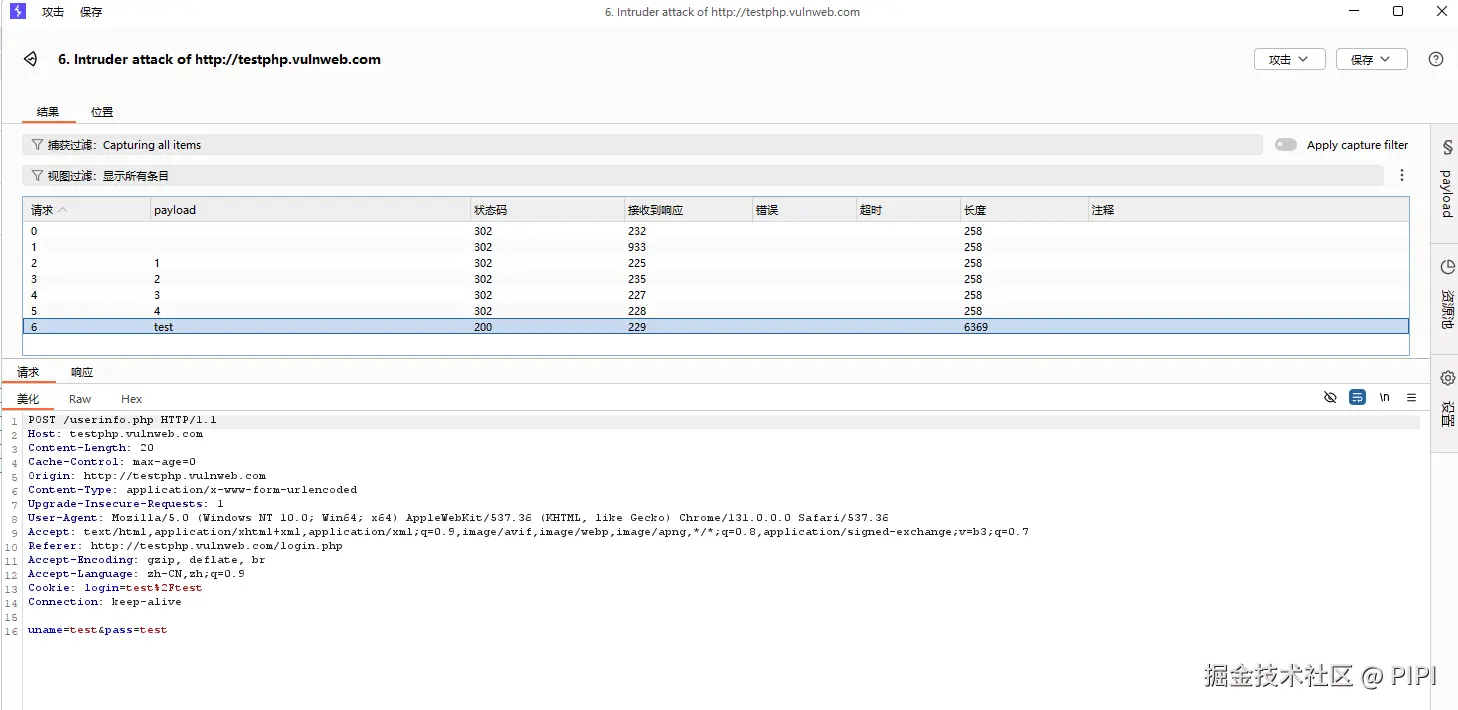
Task: Sort by the 错误 column header
Action: [804, 210]
